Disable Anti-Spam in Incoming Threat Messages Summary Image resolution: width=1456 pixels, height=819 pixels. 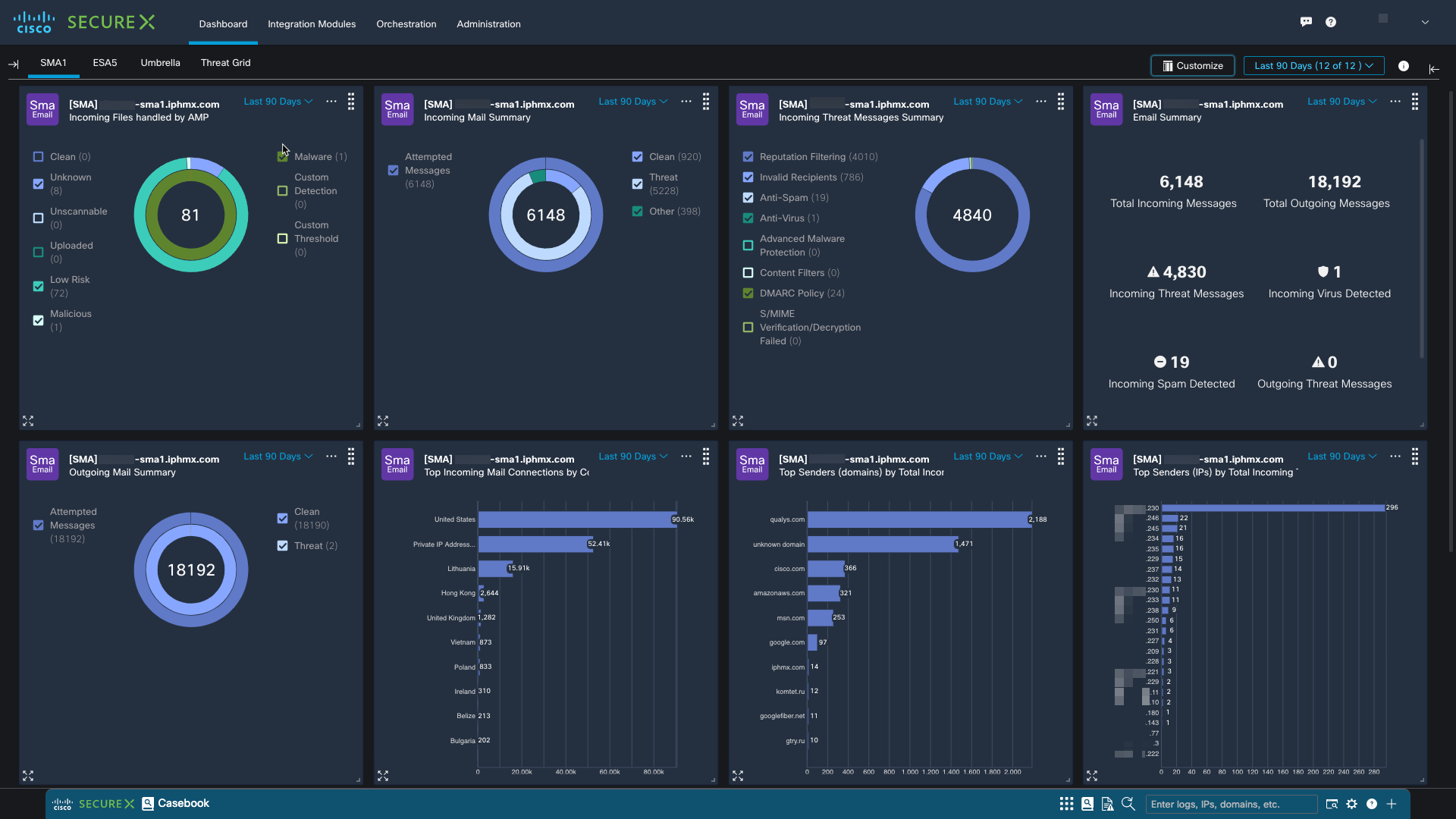(747, 197)
